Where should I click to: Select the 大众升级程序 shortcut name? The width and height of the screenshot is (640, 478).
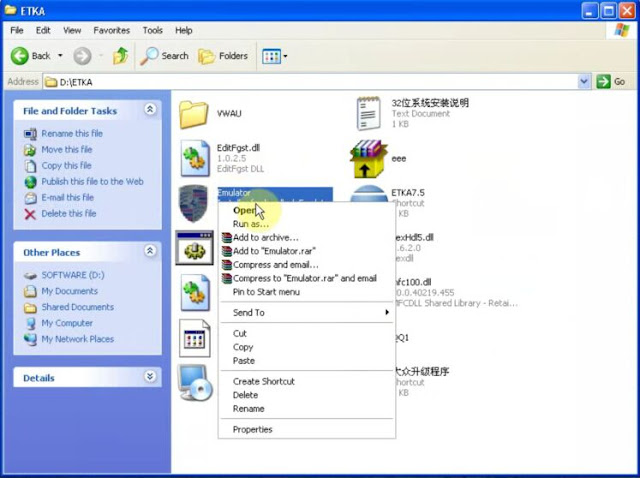(422, 371)
